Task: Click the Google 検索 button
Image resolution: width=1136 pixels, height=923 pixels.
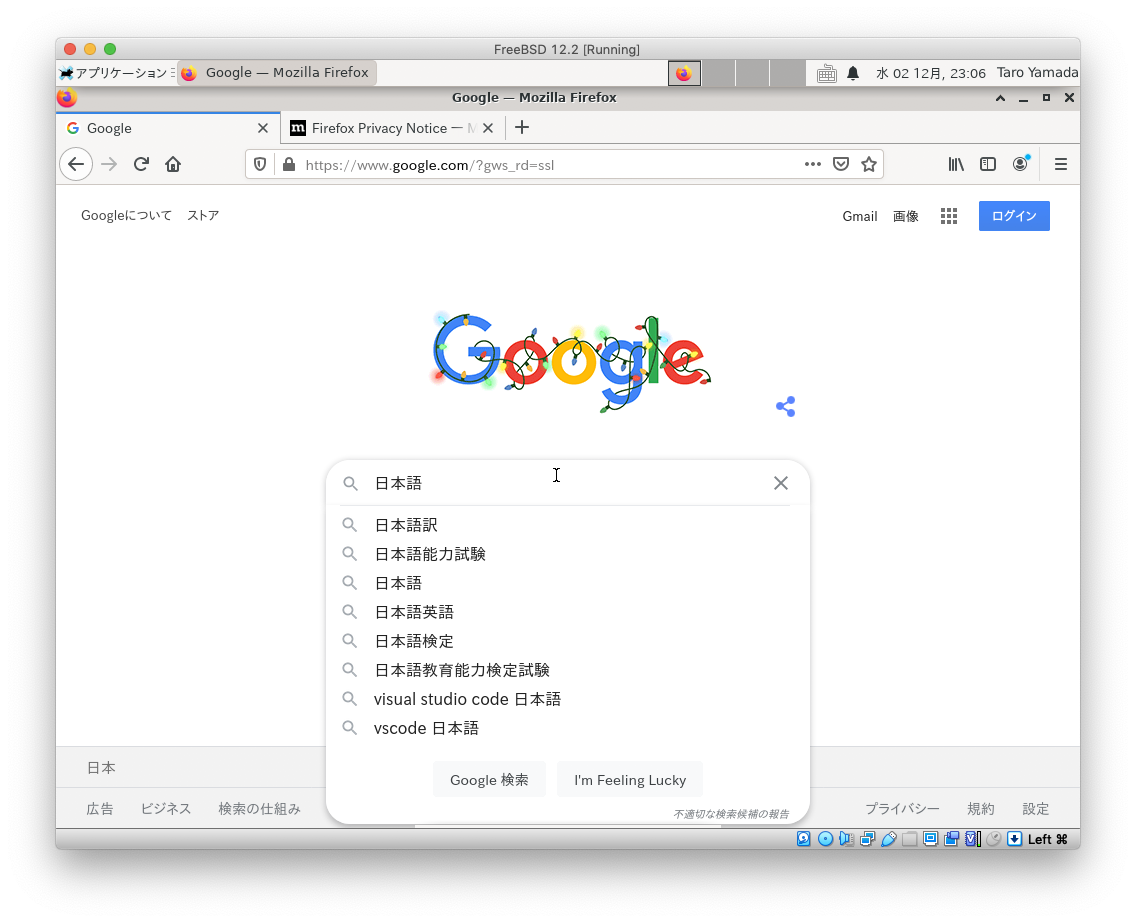Action: (x=489, y=780)
